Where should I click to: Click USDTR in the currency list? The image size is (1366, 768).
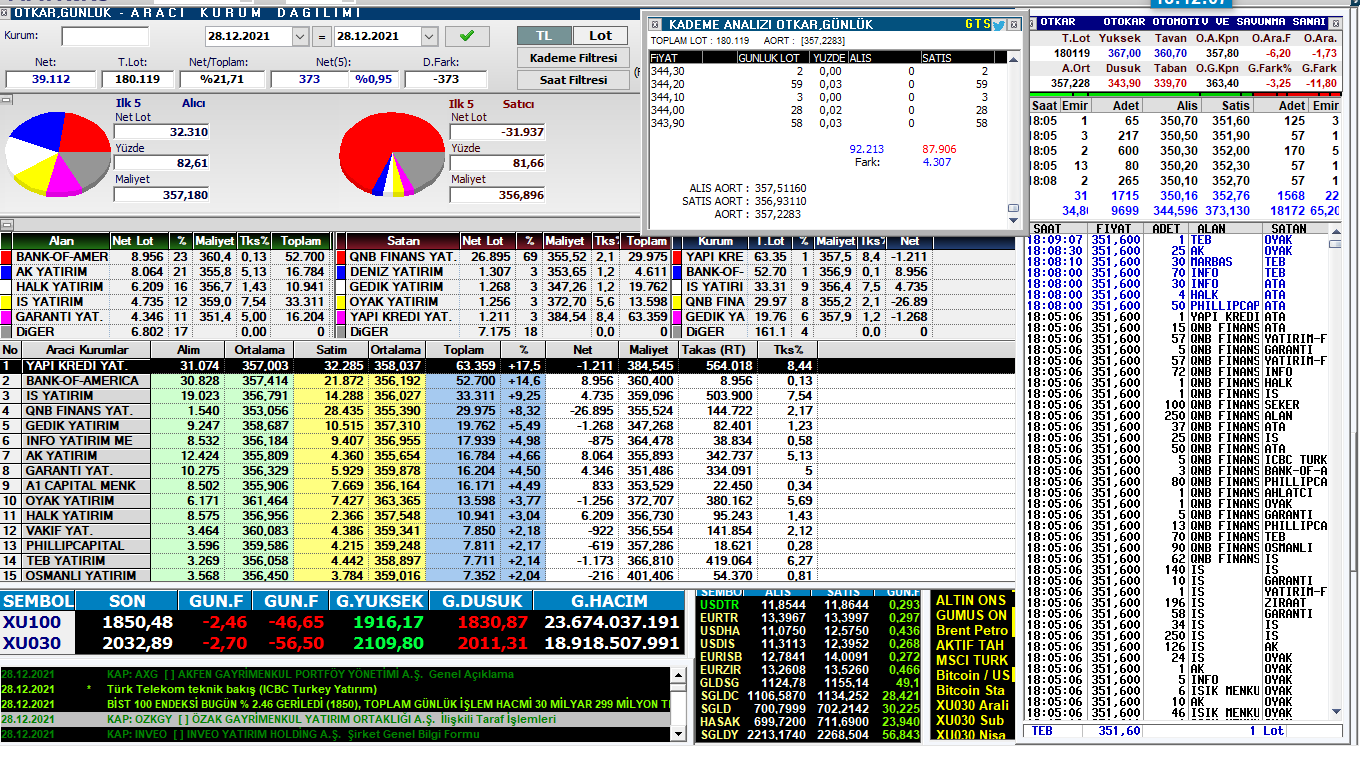pos(719,605)
